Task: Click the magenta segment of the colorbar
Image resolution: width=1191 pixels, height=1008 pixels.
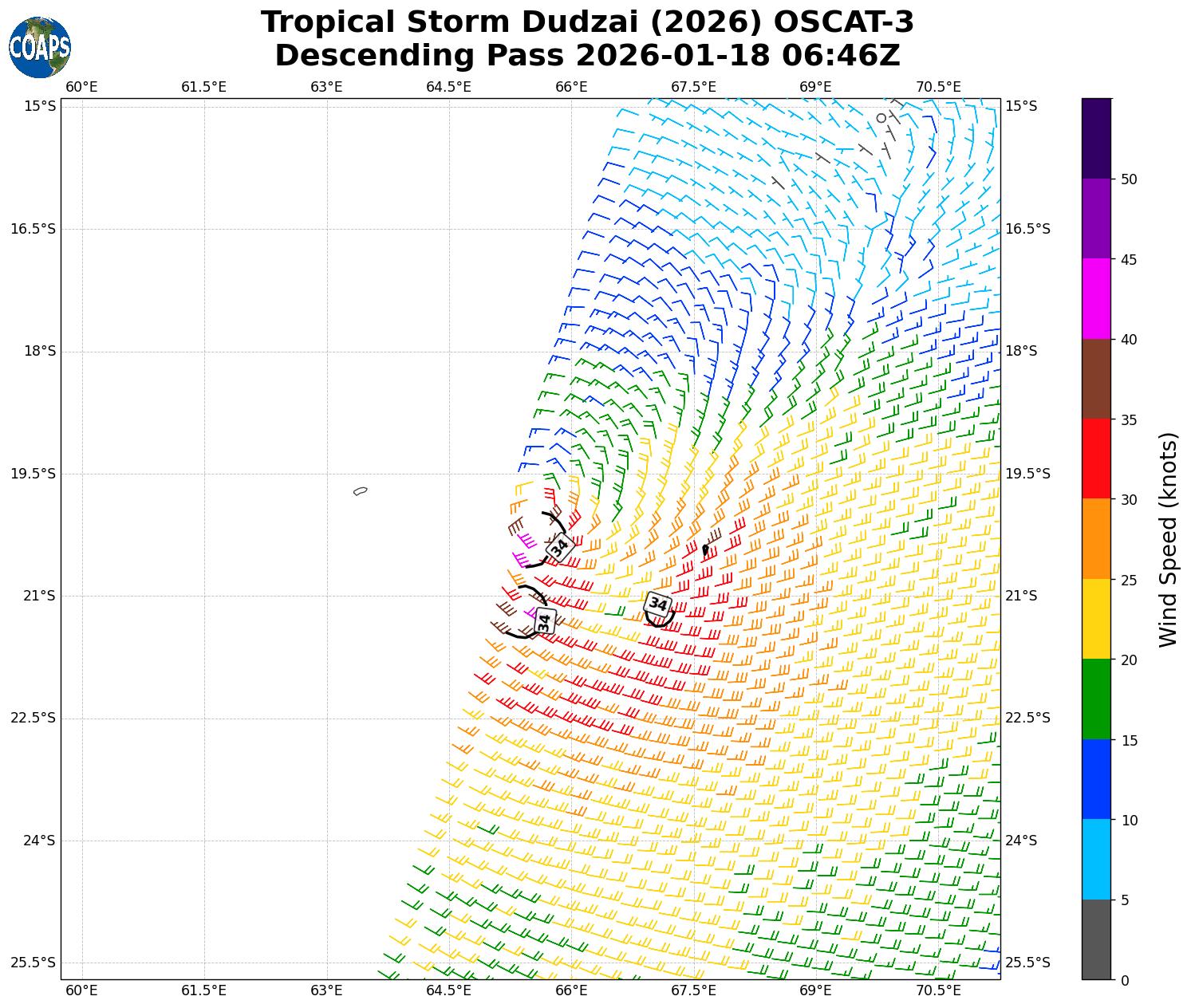Action: [x=1096, y=298]
